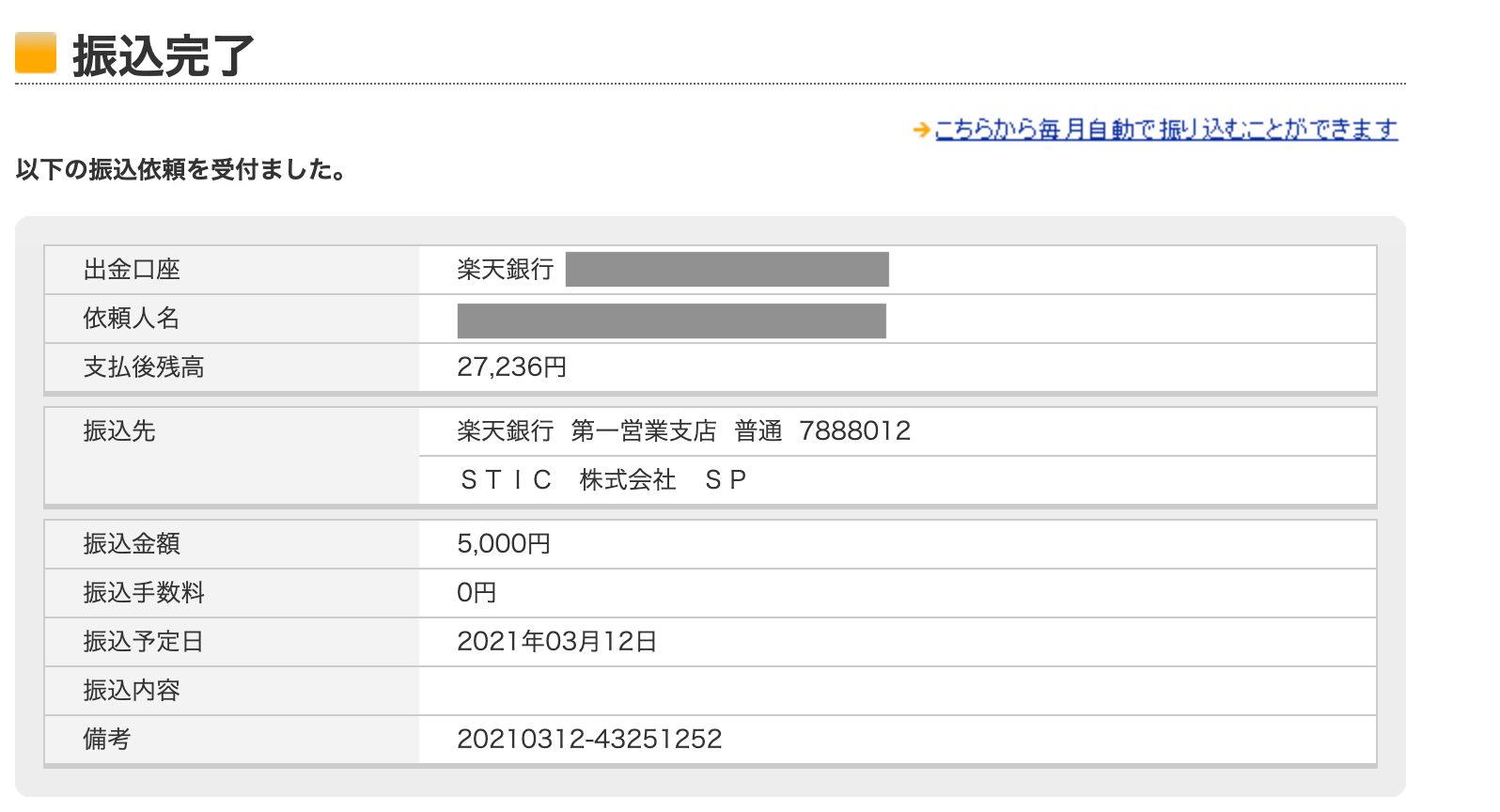The width and height of the screenshot is (1500, 812).
Task: Click account number 7888012
Action: coord(855,430)
